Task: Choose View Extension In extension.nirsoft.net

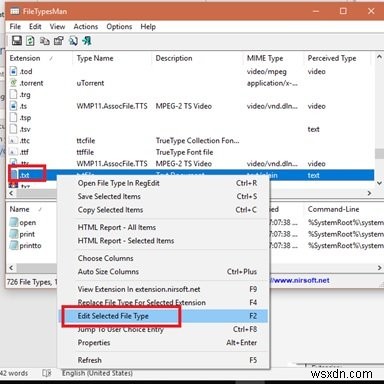Action: click(x=163, y=289)
